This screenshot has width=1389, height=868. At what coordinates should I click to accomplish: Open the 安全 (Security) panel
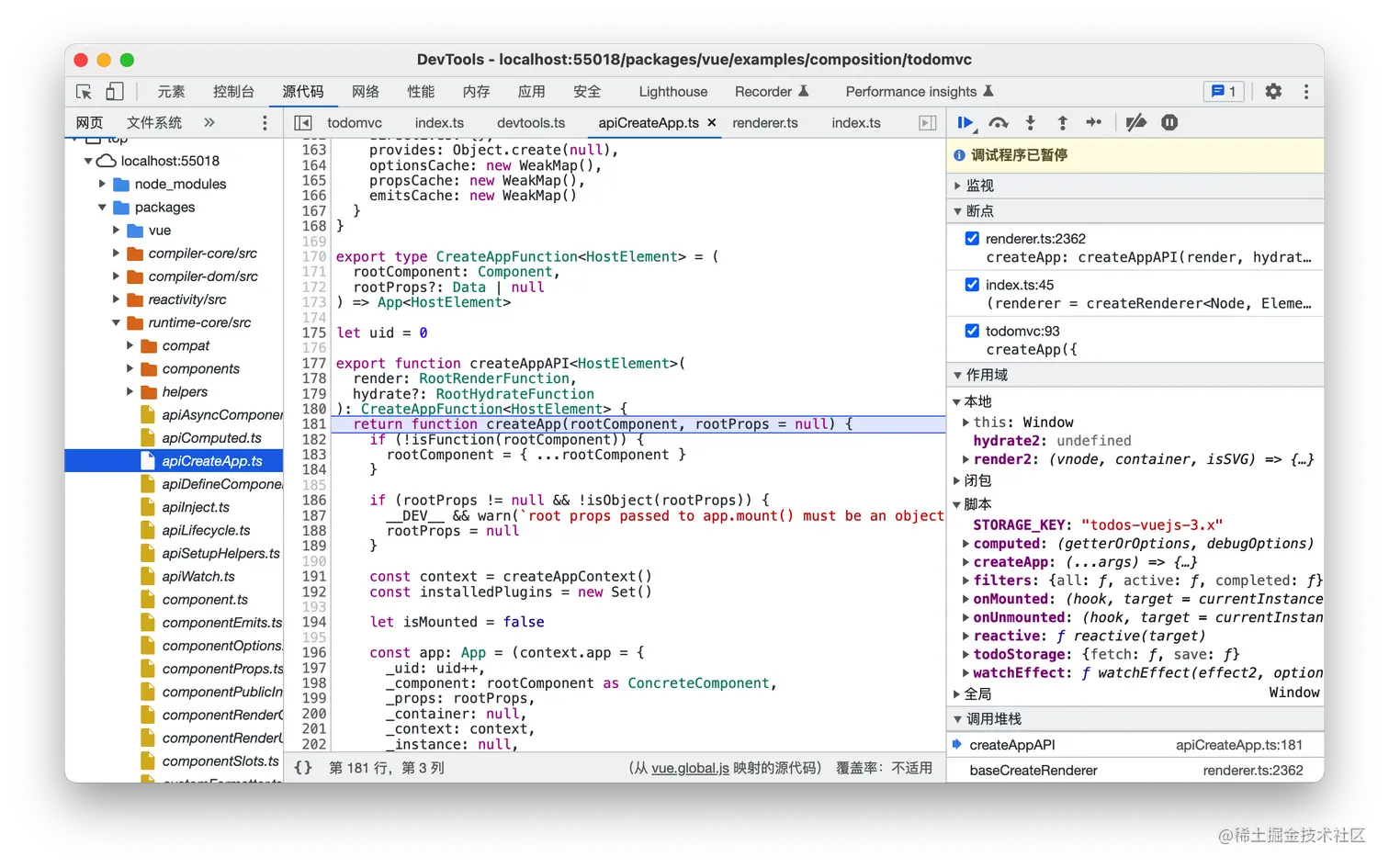click(x=586, y=92)
